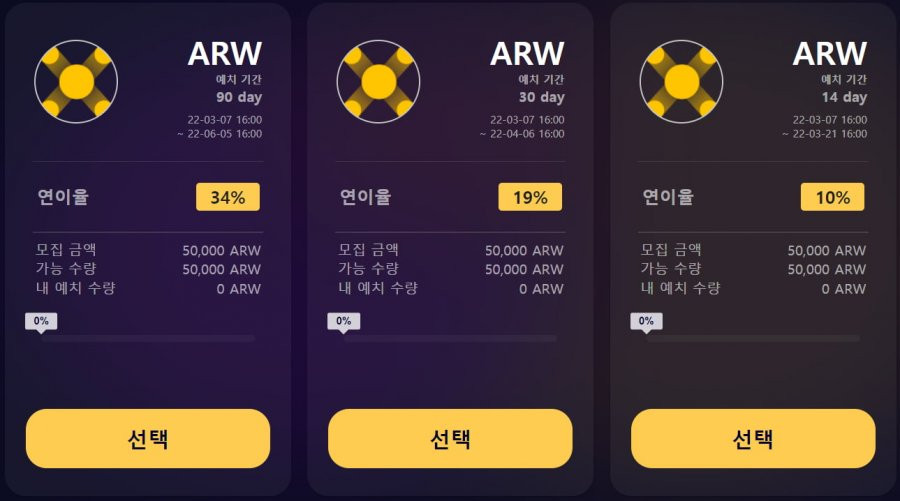The width and height of the screenshot is (900, 501).
Task: Click the ARW coin logo on 90 day card
Action: tap(76, 81)
